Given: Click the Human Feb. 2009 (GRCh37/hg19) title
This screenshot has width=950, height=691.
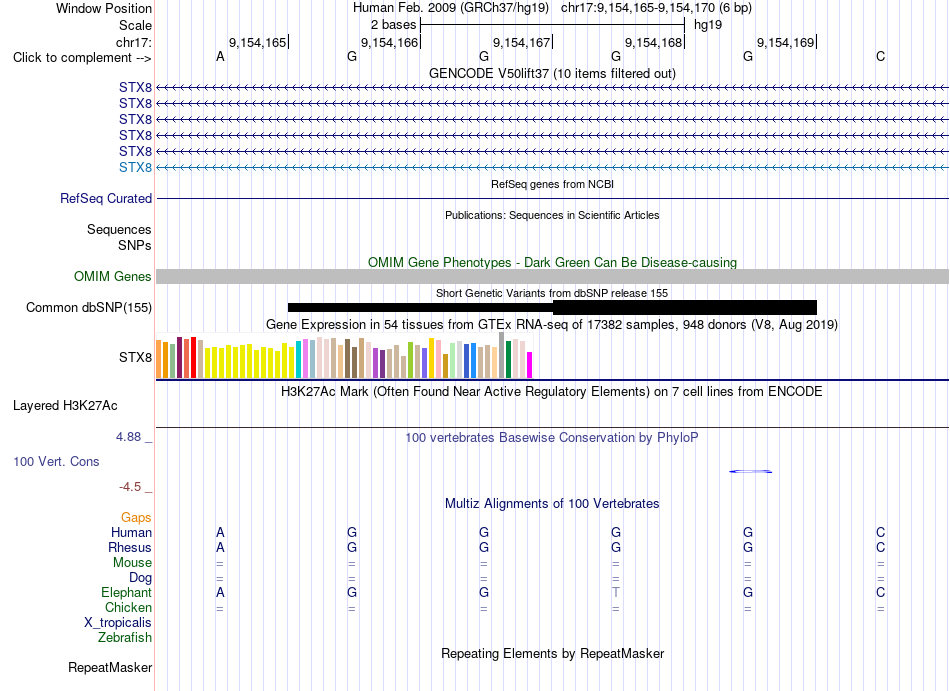Looking at the screenshot, I should [x=451, y=8].
